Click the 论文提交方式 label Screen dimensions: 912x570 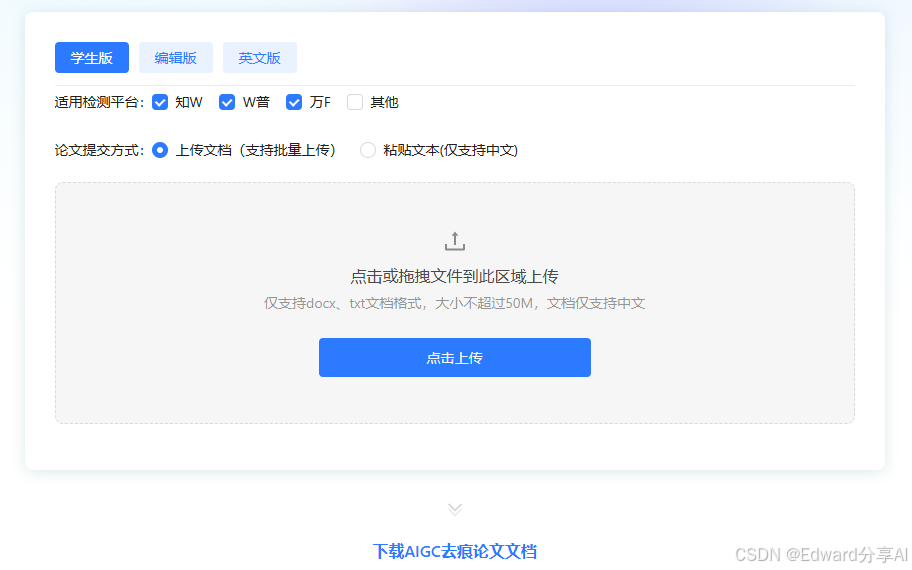[x=99, y=150]
